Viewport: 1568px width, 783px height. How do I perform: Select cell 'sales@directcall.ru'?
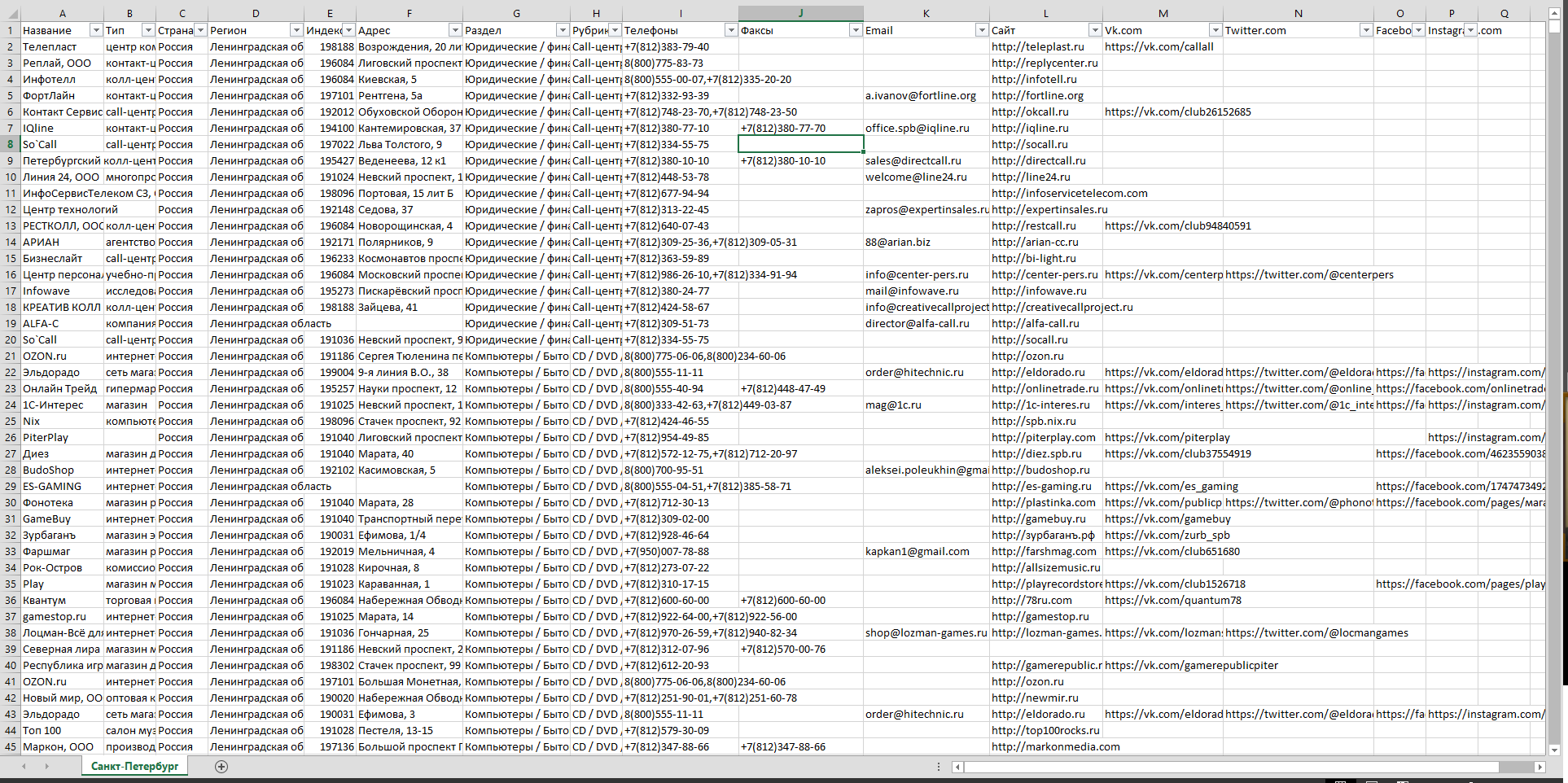tap(926, 160)
